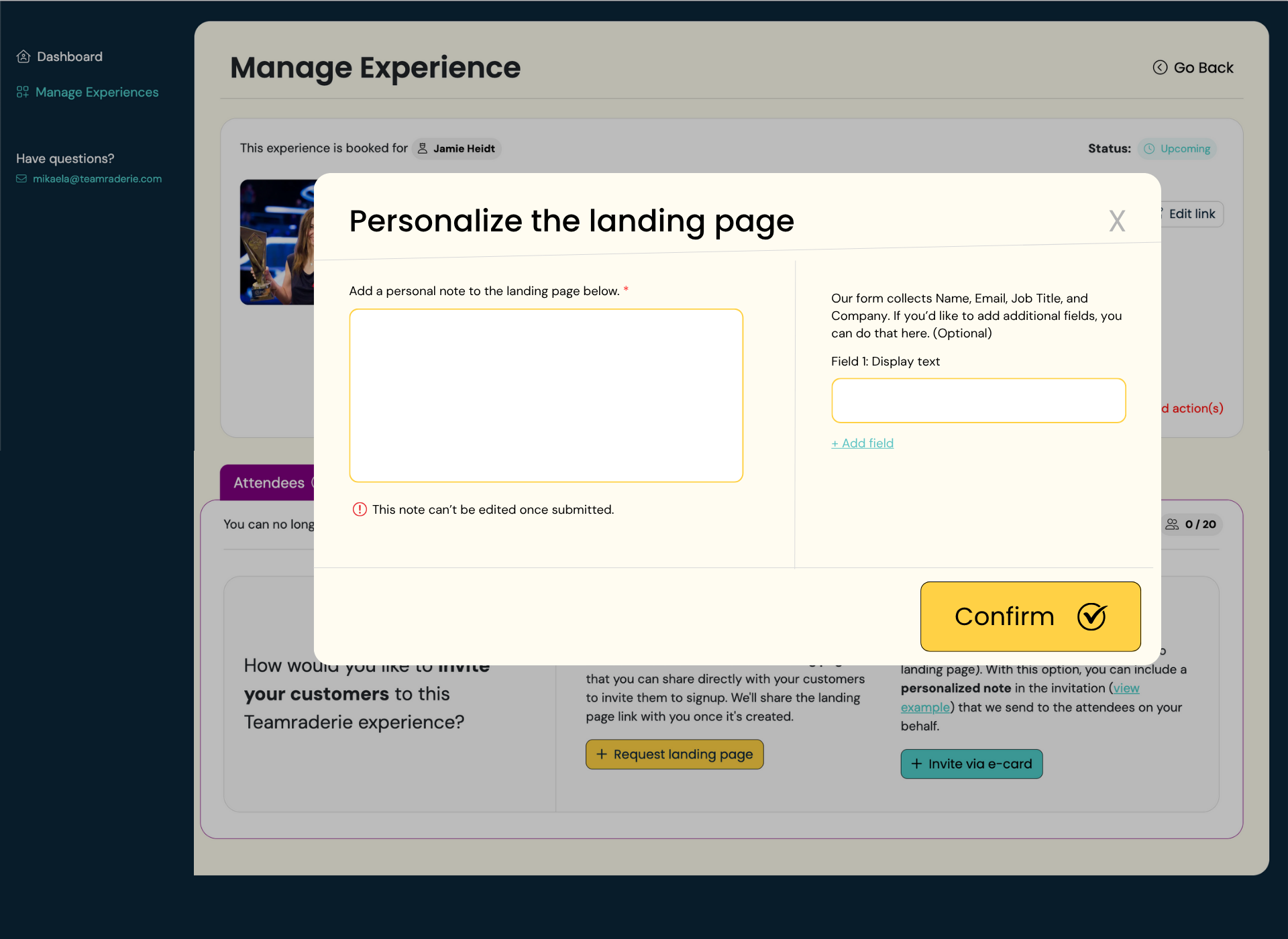Click the red warning icon under note
1288x939 pixels.
360,510
